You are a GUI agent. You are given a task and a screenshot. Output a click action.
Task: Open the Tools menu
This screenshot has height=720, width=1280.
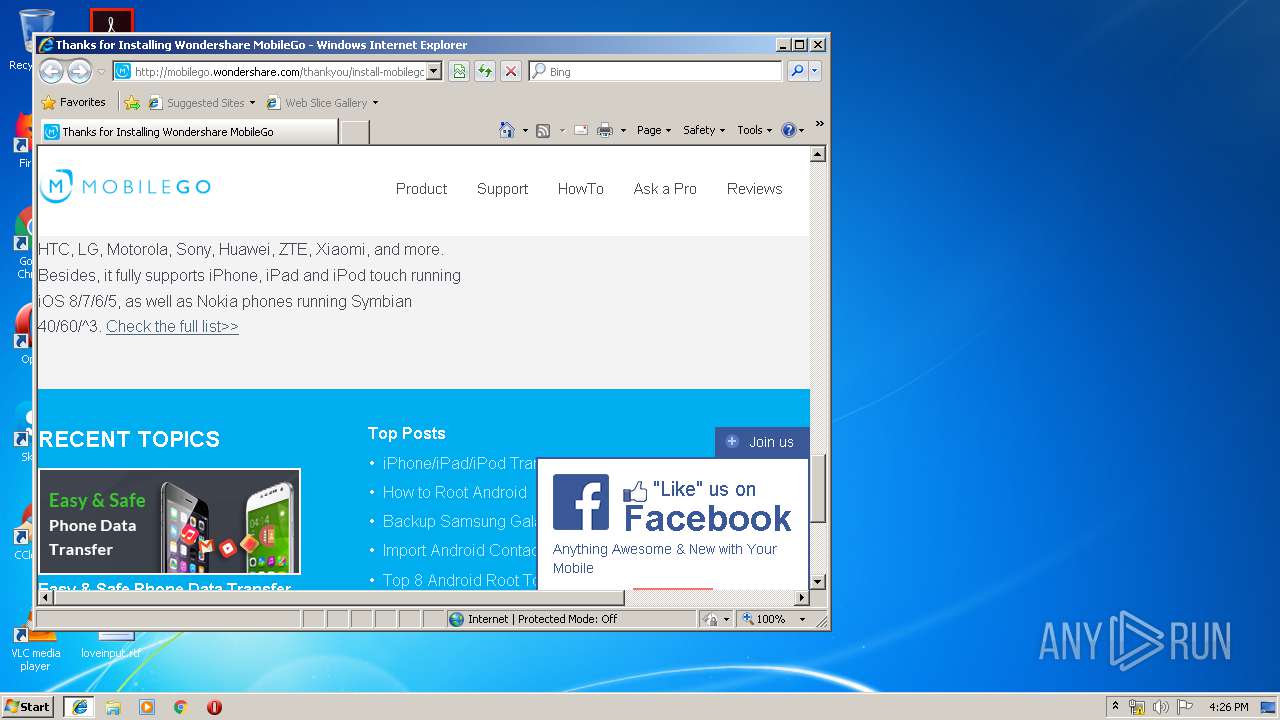(755, 130)
